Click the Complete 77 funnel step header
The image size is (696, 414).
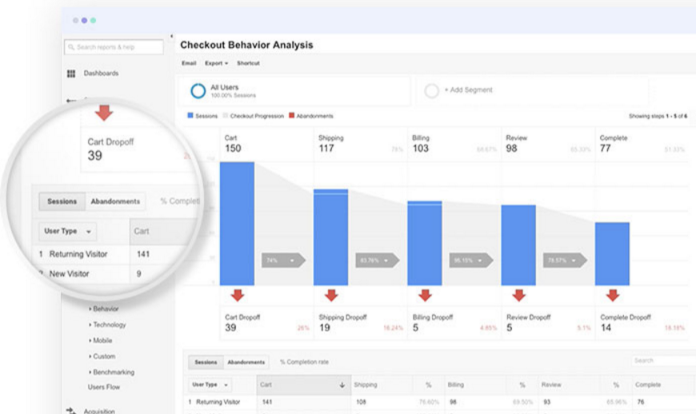point(642,144)
